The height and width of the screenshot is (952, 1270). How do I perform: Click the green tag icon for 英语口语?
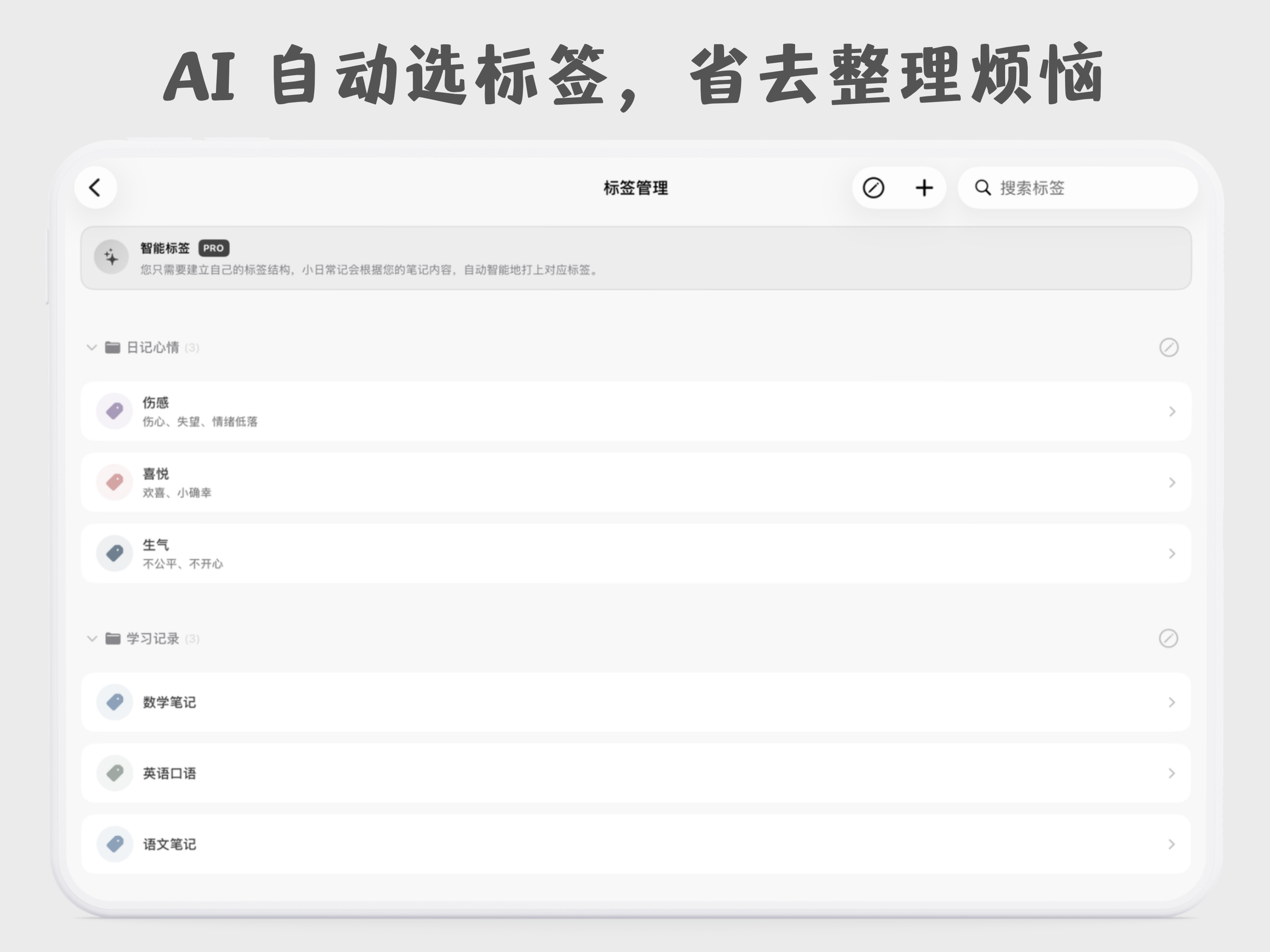pyautogui.click(x=115, y=773)
